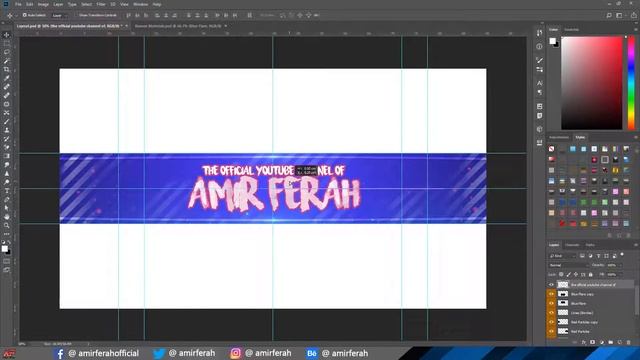Switch to the Swatches tab
The width and height of the screenshot is (640, 360).
(x=571, y=29)
